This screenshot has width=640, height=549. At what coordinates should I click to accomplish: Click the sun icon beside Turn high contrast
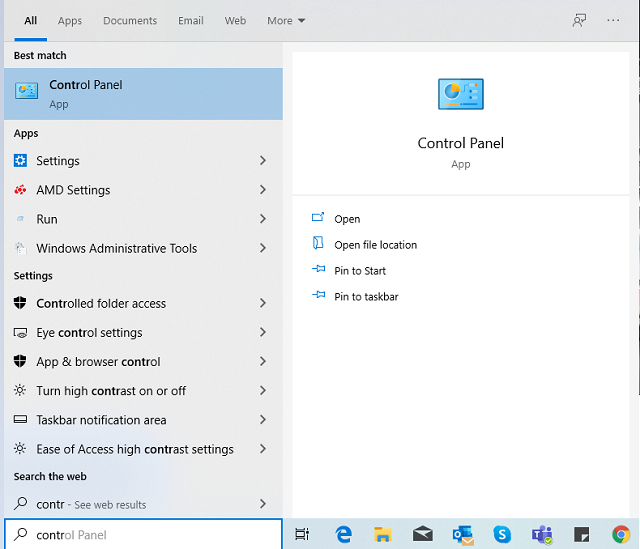tap(20, 391)
